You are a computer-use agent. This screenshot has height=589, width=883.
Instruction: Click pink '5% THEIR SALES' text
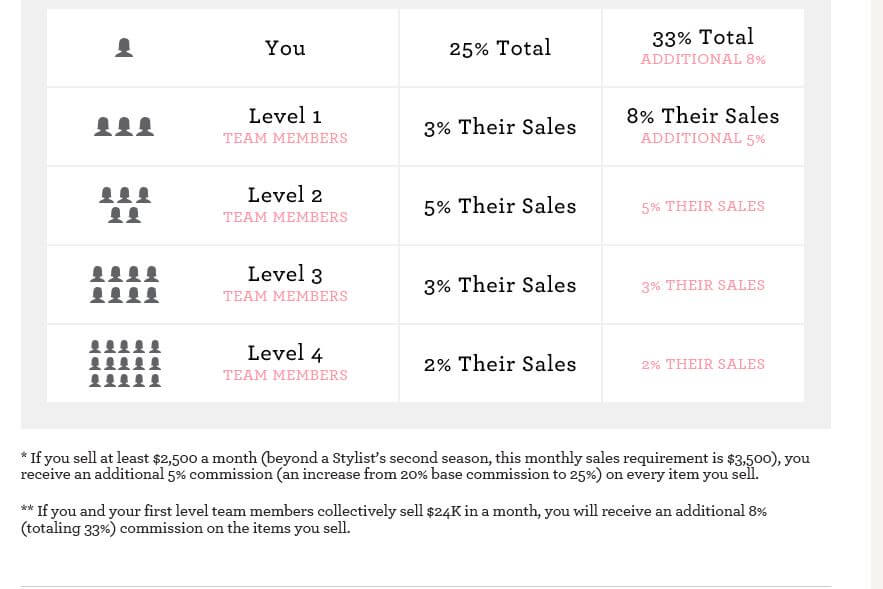703,207
